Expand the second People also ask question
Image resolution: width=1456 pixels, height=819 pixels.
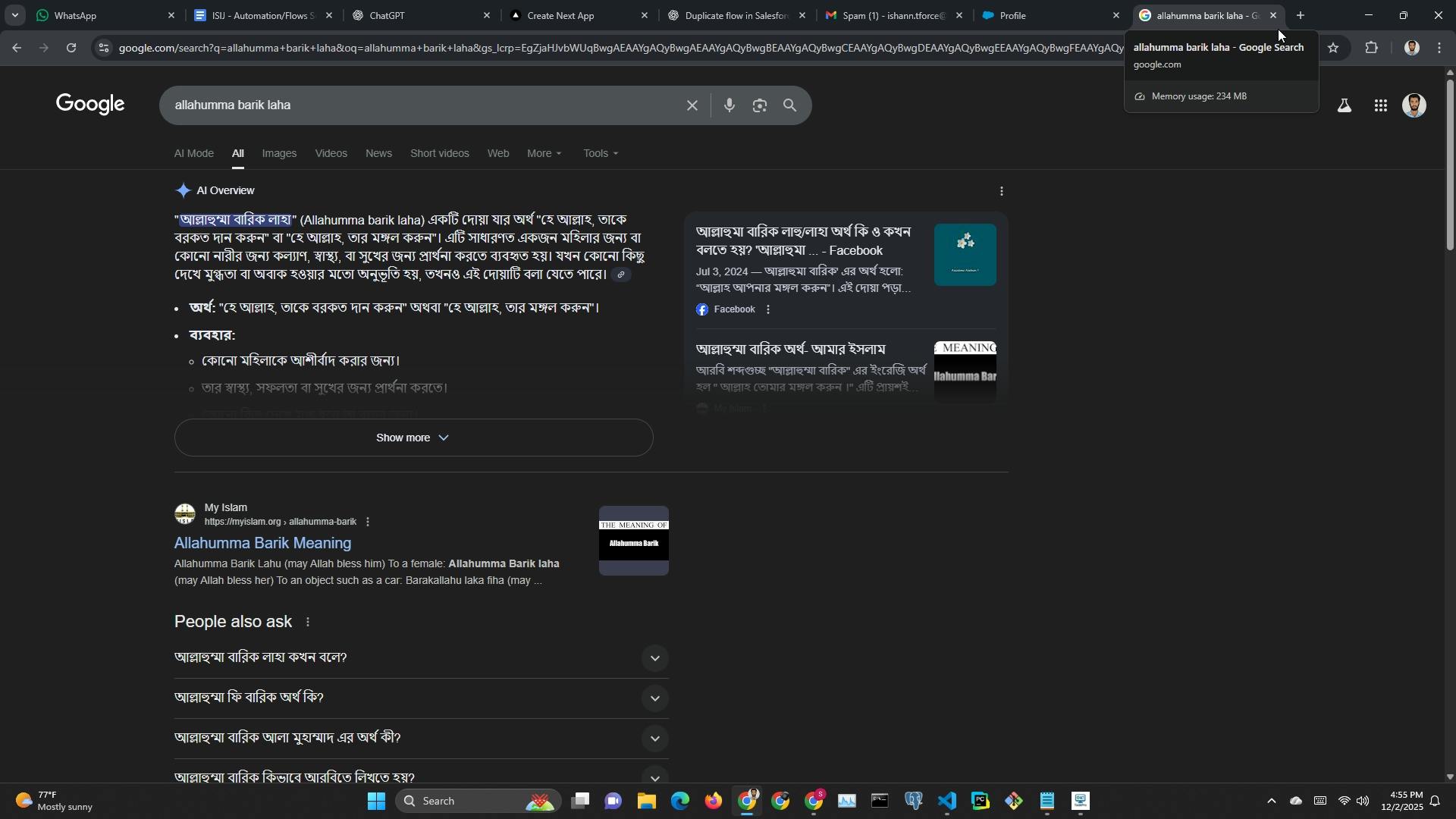tap(654, 698)
